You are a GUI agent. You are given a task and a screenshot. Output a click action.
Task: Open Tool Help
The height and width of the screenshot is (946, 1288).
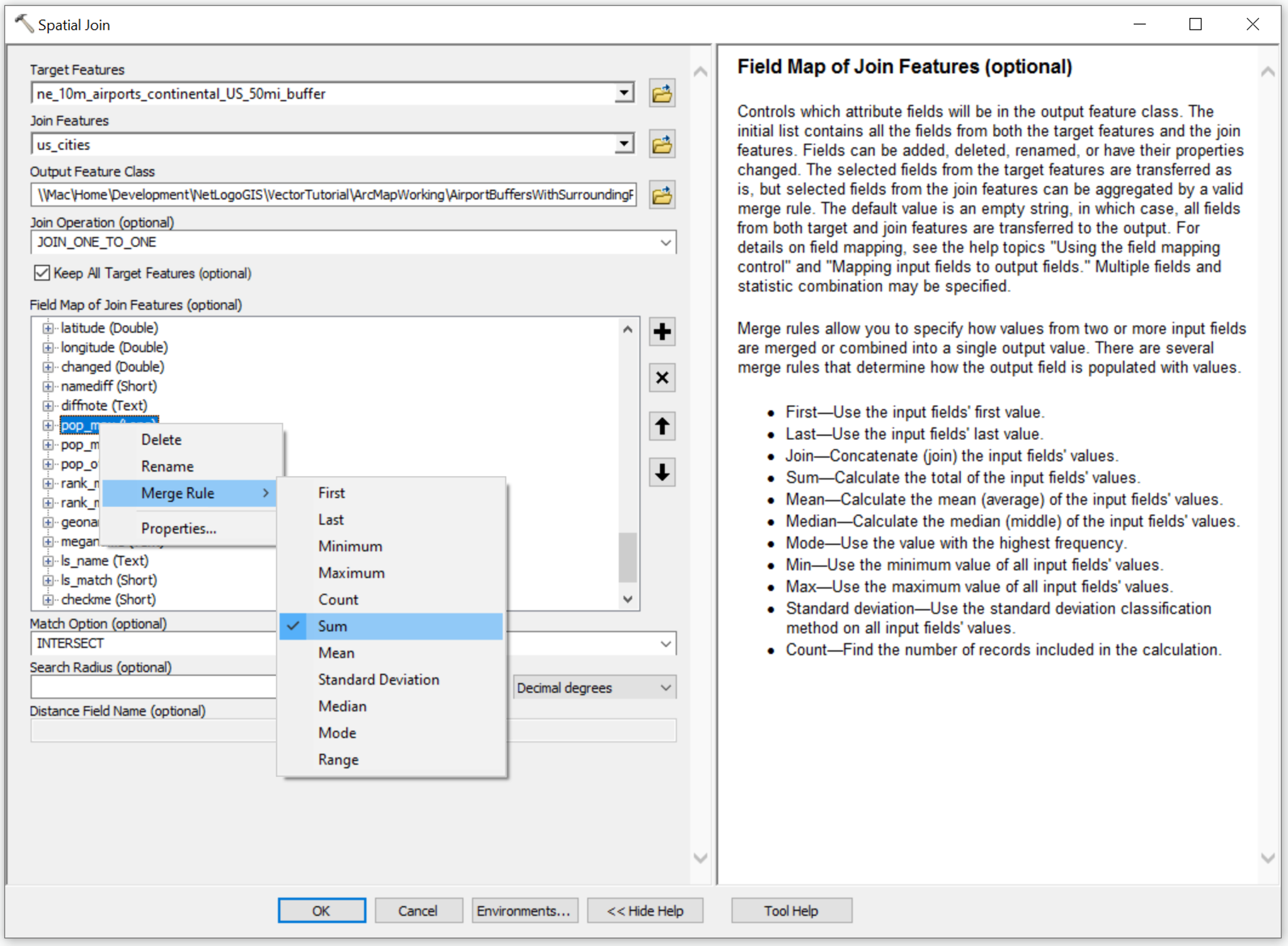pyautogui.click(x=791, y=910)
